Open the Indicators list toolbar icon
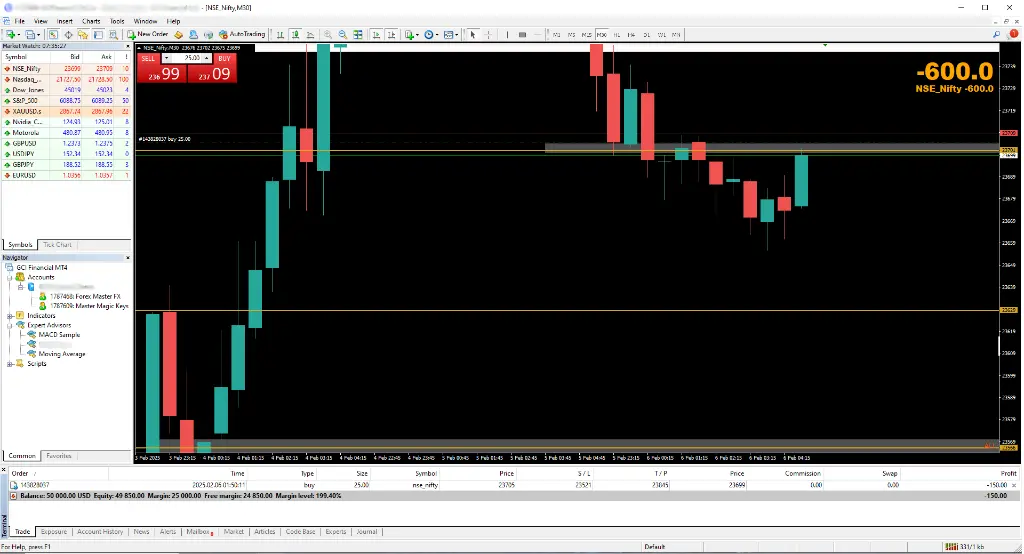 [409, 34]
